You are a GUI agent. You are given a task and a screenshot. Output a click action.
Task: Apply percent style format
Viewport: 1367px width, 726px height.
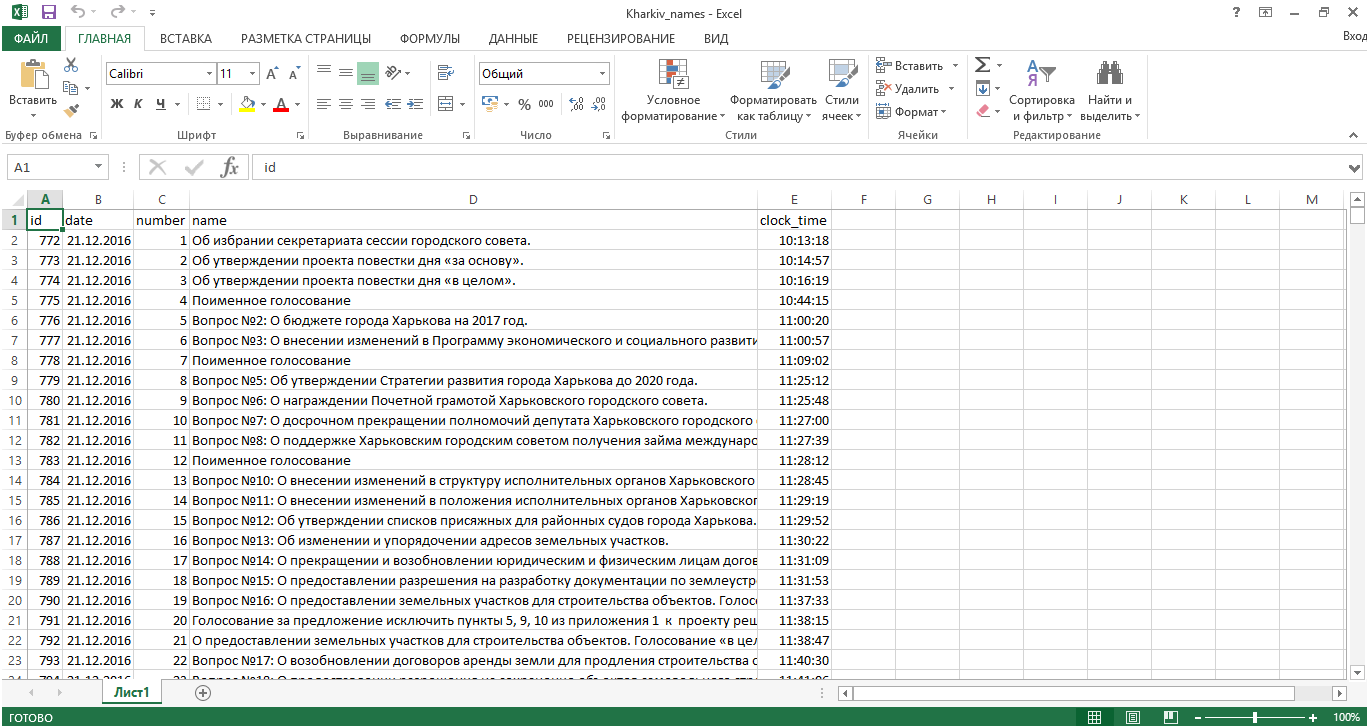(x=524, y=104)
